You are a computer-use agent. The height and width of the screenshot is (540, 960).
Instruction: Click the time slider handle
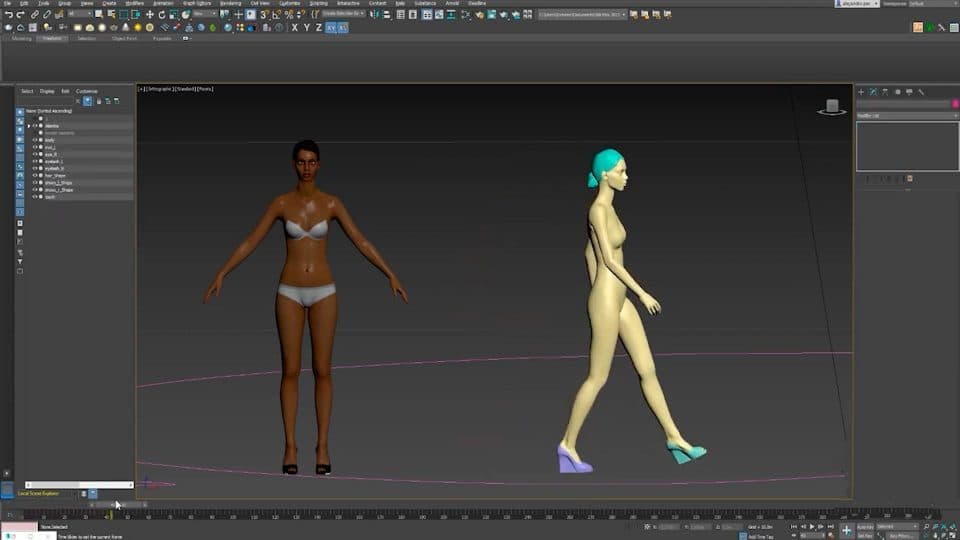coord(118,505)
